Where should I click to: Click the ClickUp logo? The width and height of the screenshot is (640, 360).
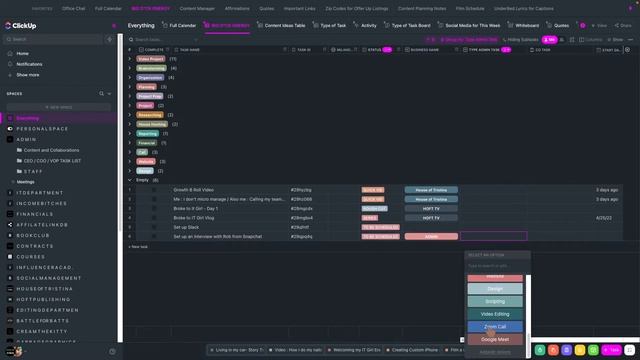pos(20,26)
